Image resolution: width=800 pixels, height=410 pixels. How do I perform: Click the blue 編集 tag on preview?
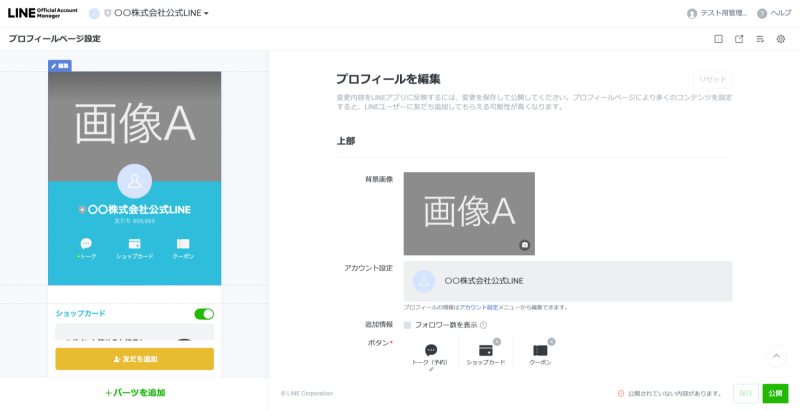point(60,66)
